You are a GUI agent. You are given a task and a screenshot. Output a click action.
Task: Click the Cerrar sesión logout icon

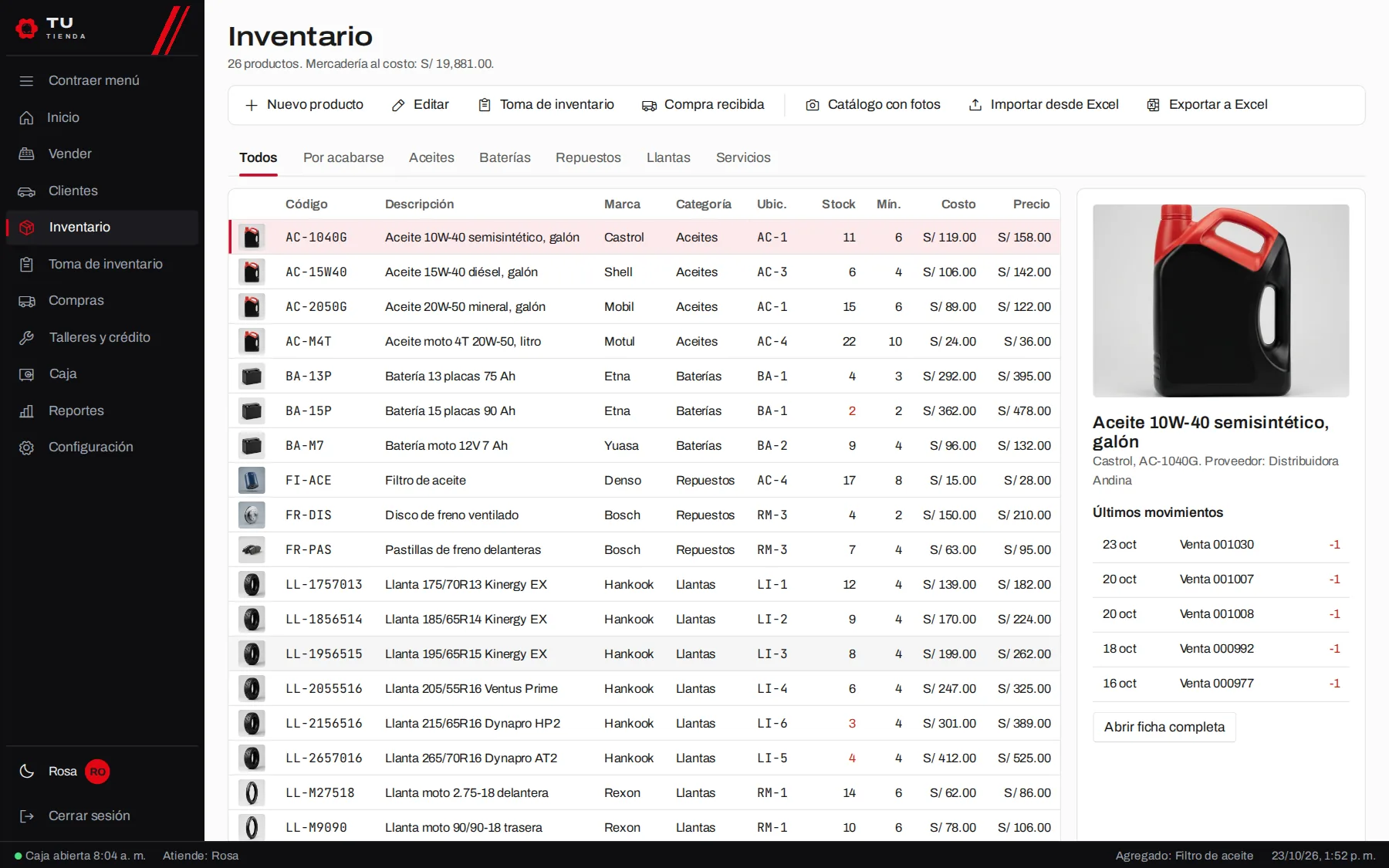pos(26,816)
